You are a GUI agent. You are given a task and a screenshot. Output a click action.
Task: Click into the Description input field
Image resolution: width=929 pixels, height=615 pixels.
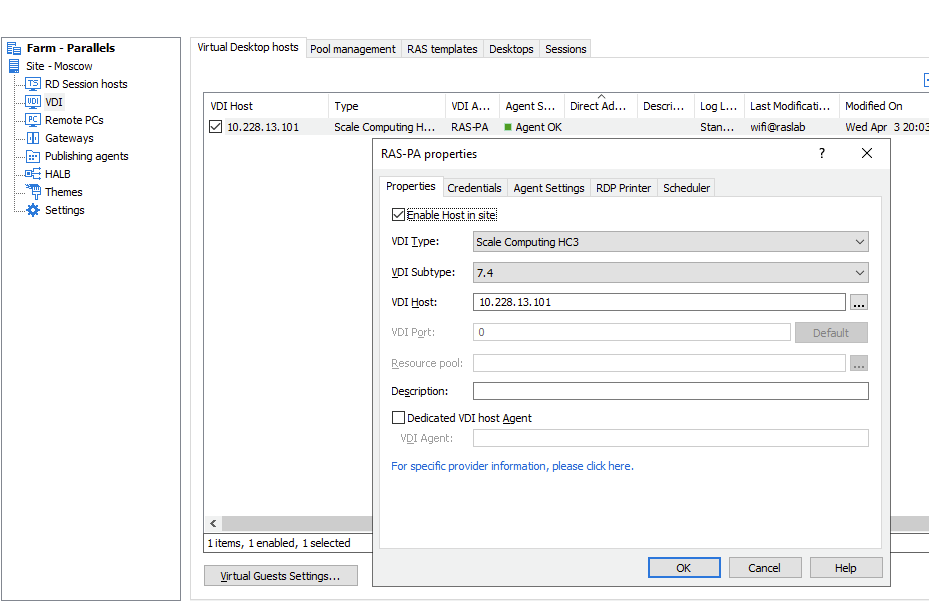click(x=671, y=391)
